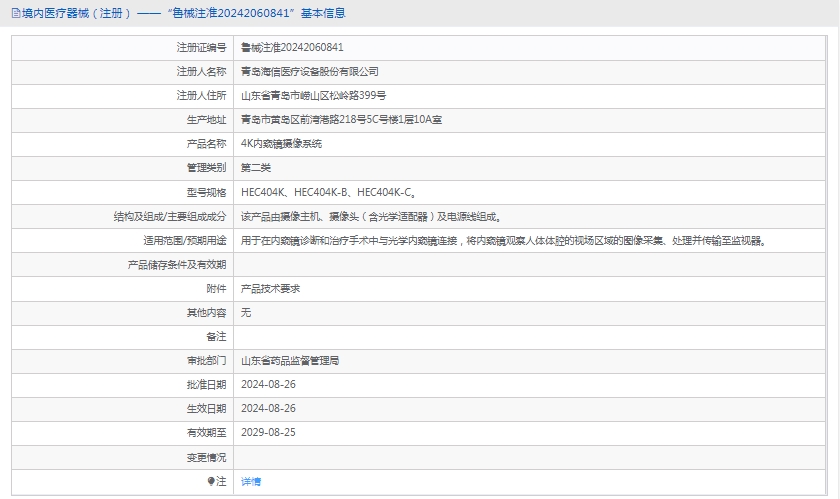Click the attachment value 产品技术要求
Screen dimensions: 840x499
tap(270, 288)
